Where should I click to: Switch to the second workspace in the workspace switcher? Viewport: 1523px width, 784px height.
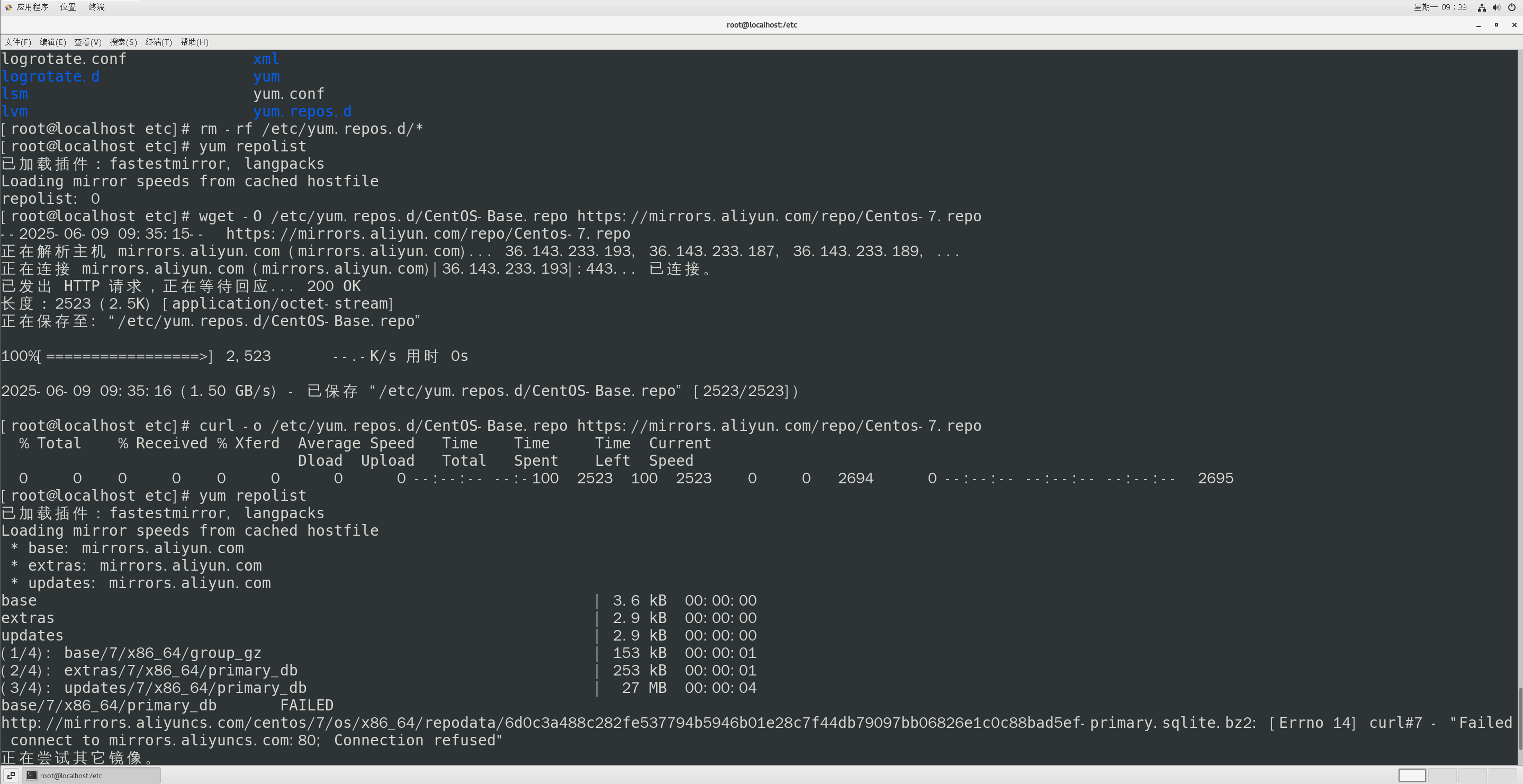(x=1443, y=775)
